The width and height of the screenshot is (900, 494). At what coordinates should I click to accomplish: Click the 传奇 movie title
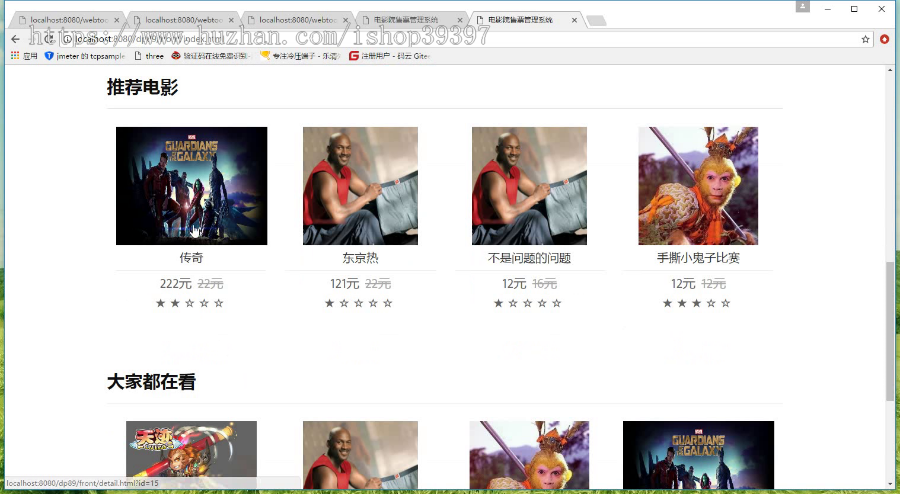coord(191,258)
